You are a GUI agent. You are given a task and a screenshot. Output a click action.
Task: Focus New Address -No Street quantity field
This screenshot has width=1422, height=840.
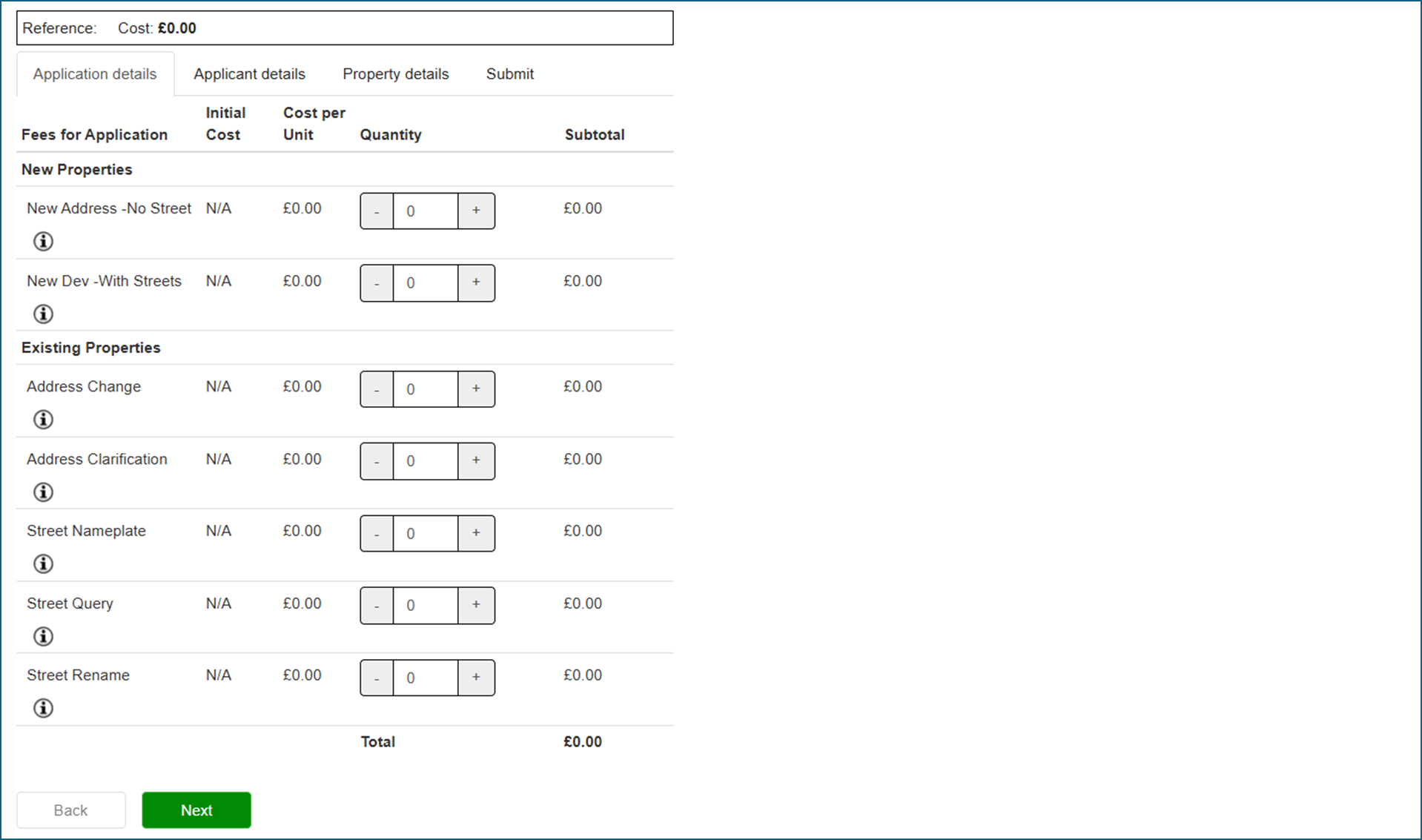click(x=426, y=211)
